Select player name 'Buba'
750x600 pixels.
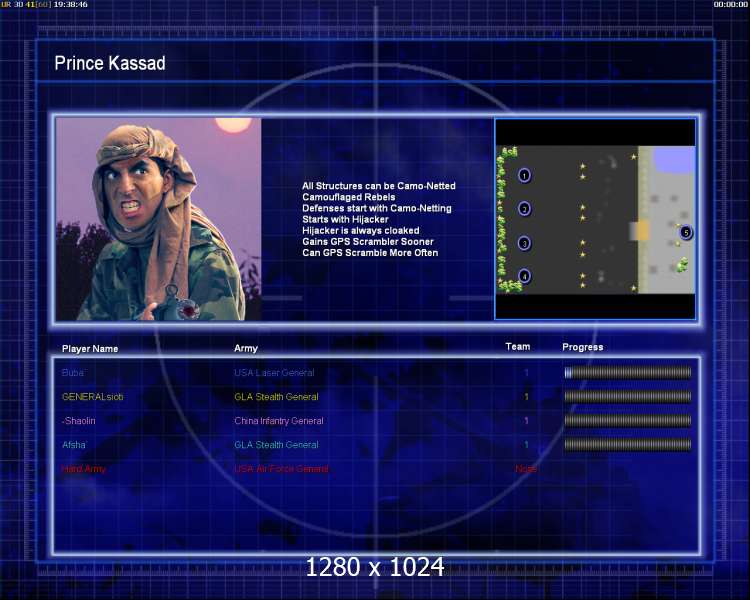[73, 373]
